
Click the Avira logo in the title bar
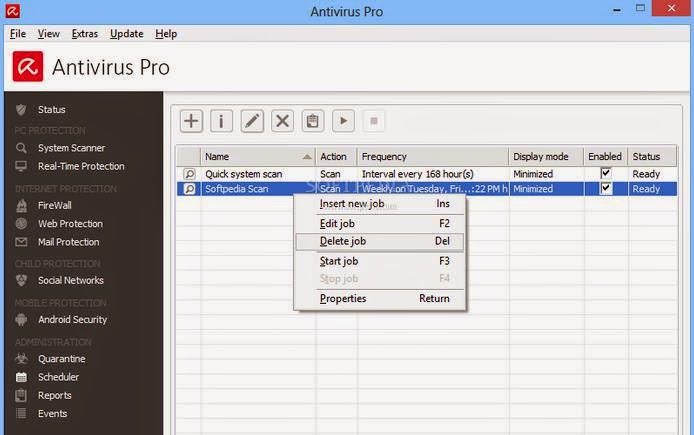click(x=12, y=11)
